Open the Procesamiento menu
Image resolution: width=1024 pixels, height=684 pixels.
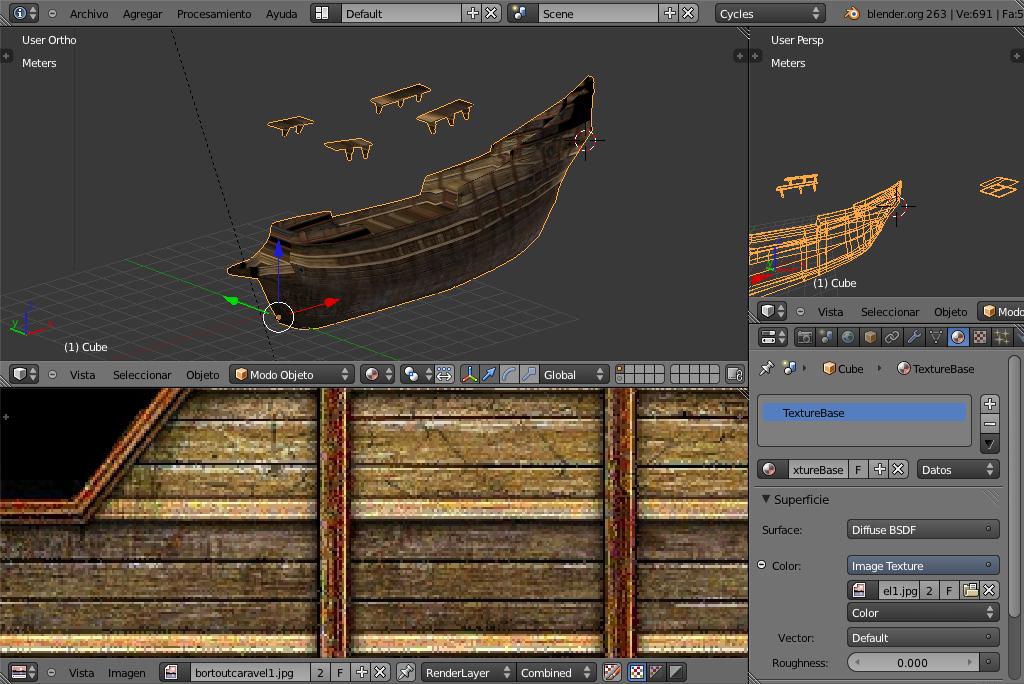[213, 13]
